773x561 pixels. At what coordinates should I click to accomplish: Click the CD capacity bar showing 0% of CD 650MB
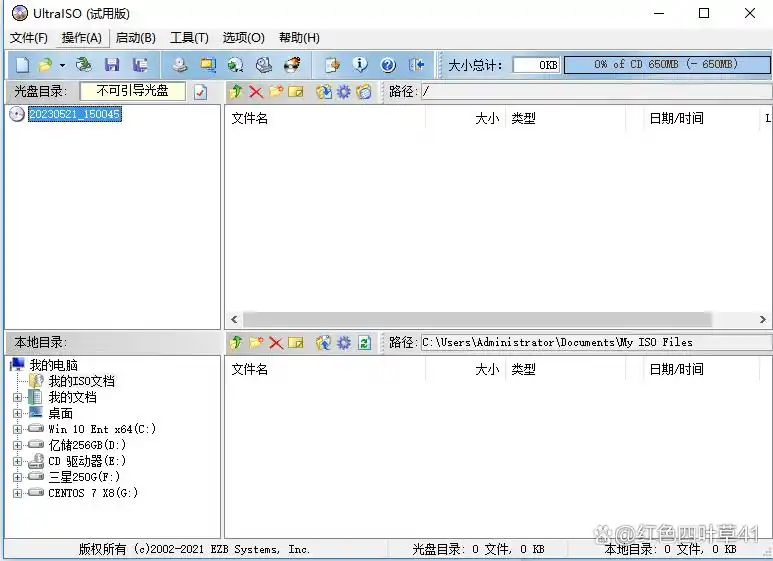pyautogui.click(x=665, y=64)
